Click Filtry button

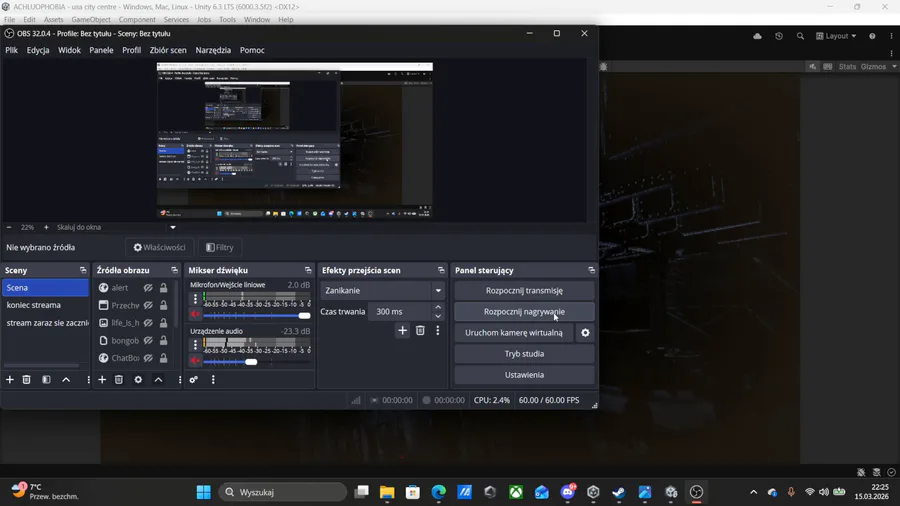220,248
